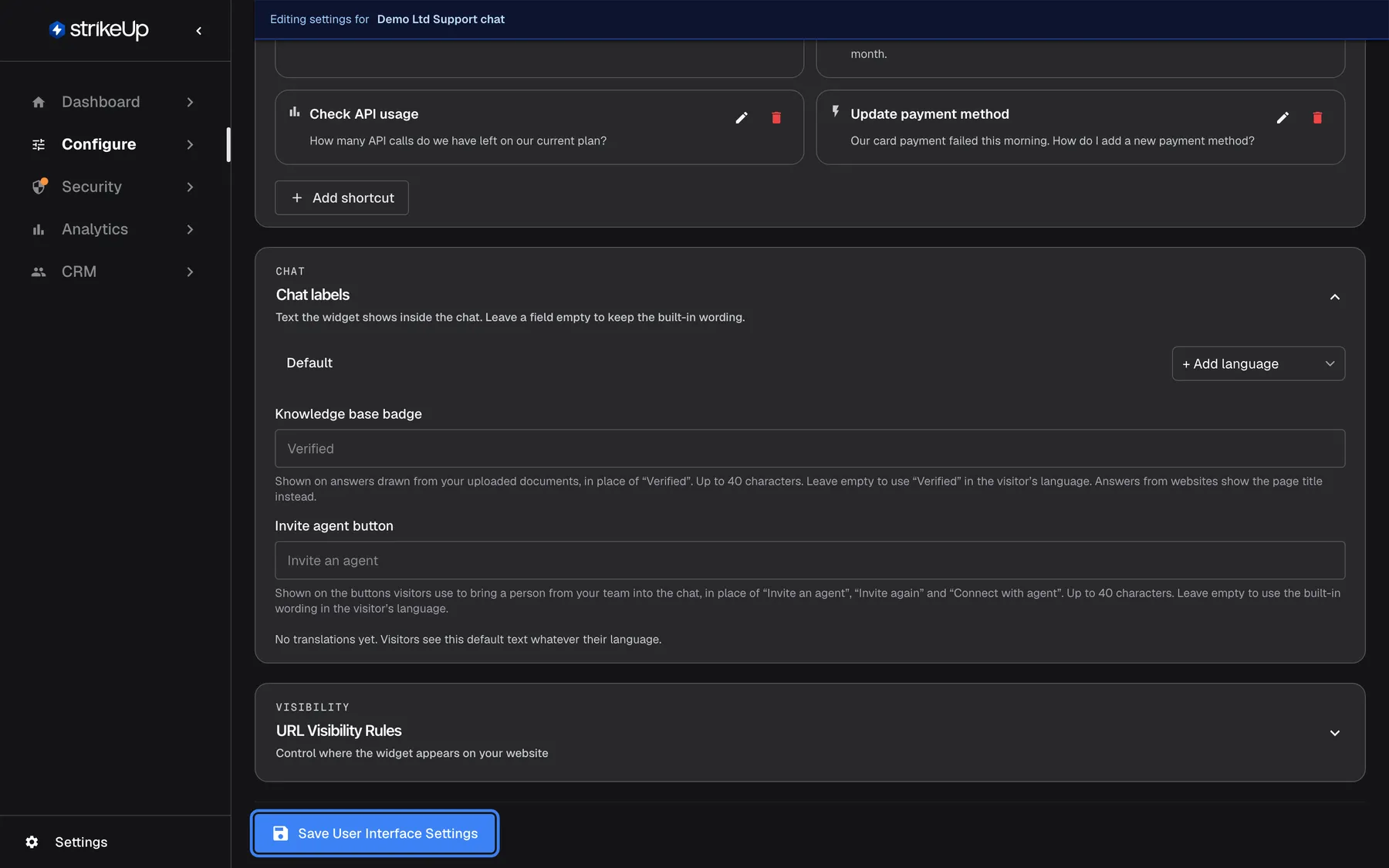Click the strikeUp logo
The height and width of the screenshot is (868, 1389).
click(x=99, y=29)
